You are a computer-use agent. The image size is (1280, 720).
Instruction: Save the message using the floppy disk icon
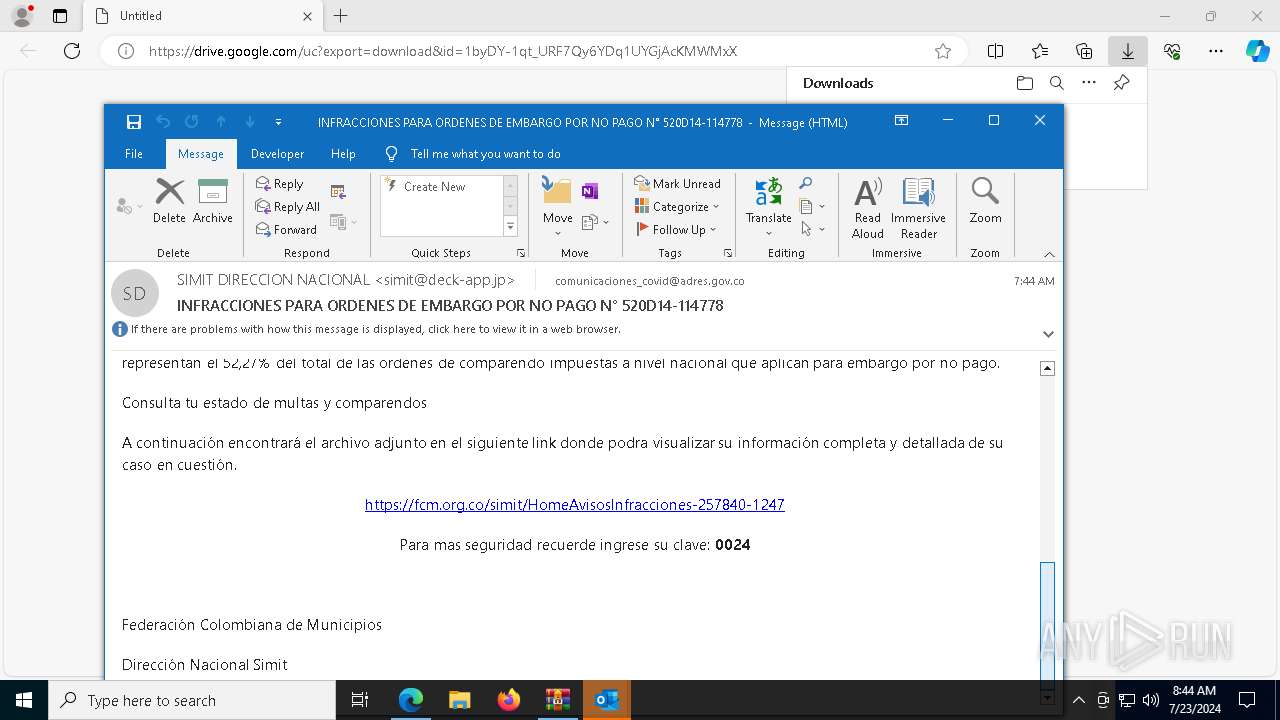(x=134, y=122)
